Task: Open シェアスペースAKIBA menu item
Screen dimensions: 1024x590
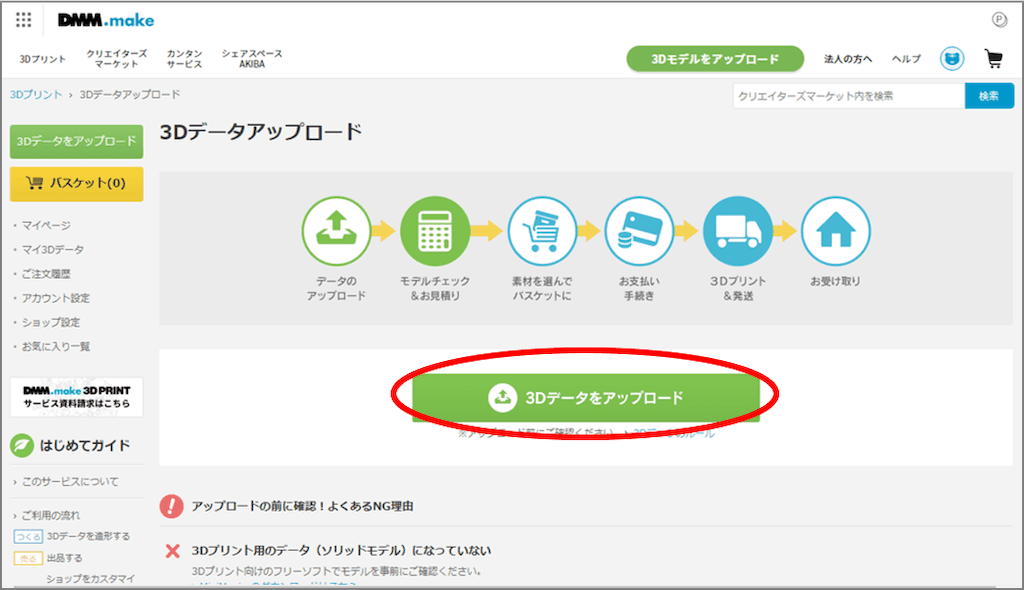Action: pos(252,59)
